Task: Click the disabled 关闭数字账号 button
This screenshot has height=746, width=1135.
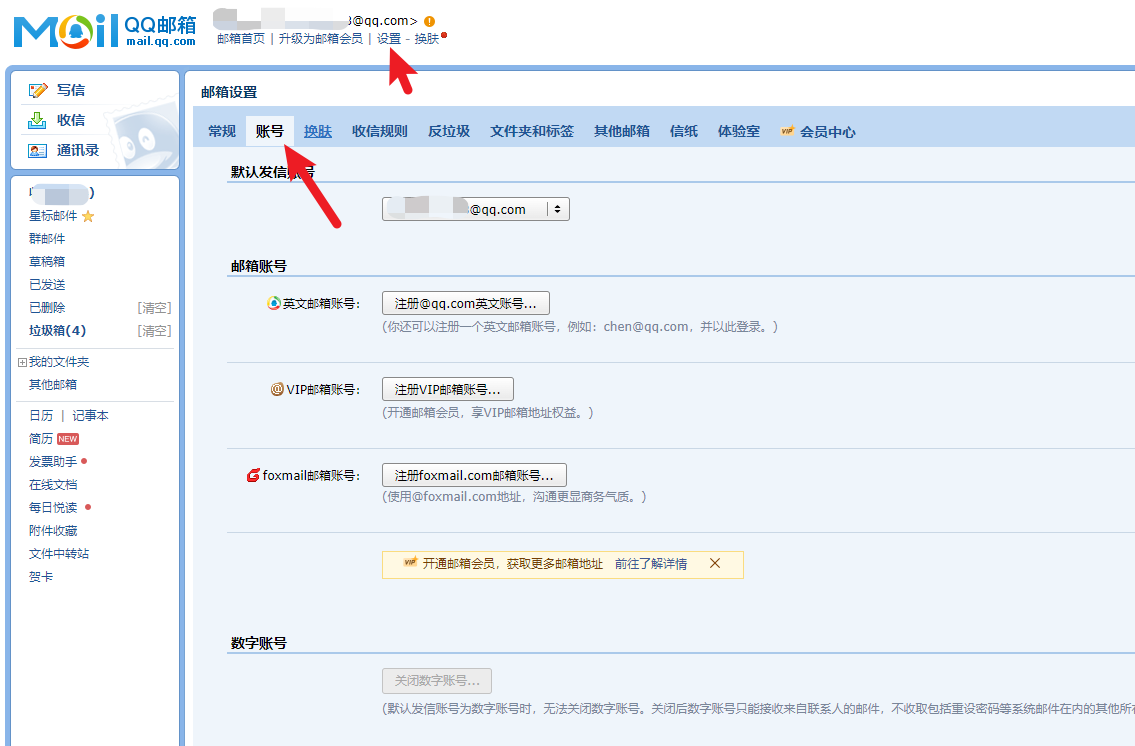Action: (436, 681)
